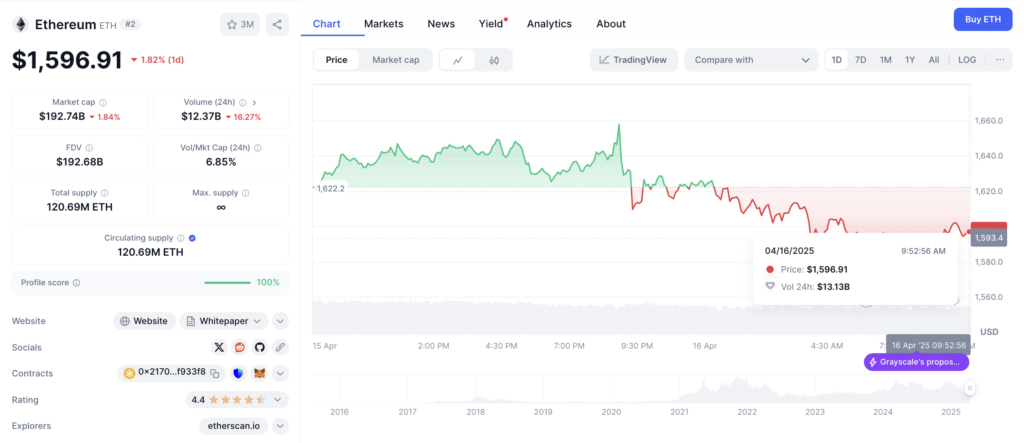Open the GitHub social icon
This screenshot has width=1024, height=443.
coord(260,347)
